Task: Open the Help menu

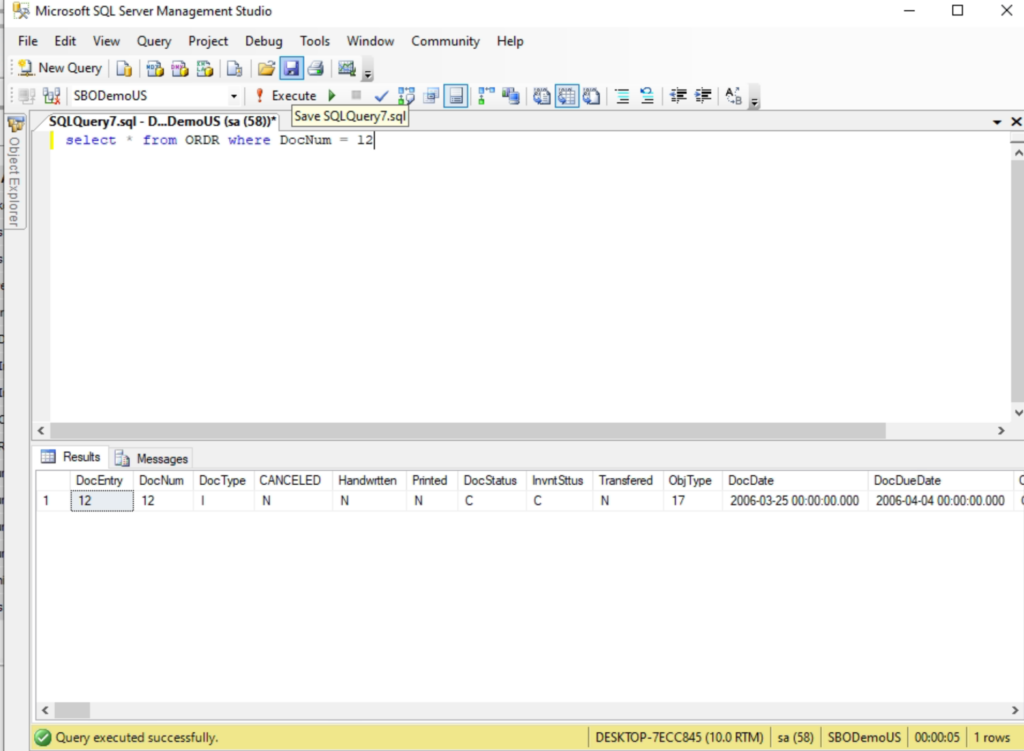Action: point(510,41)
